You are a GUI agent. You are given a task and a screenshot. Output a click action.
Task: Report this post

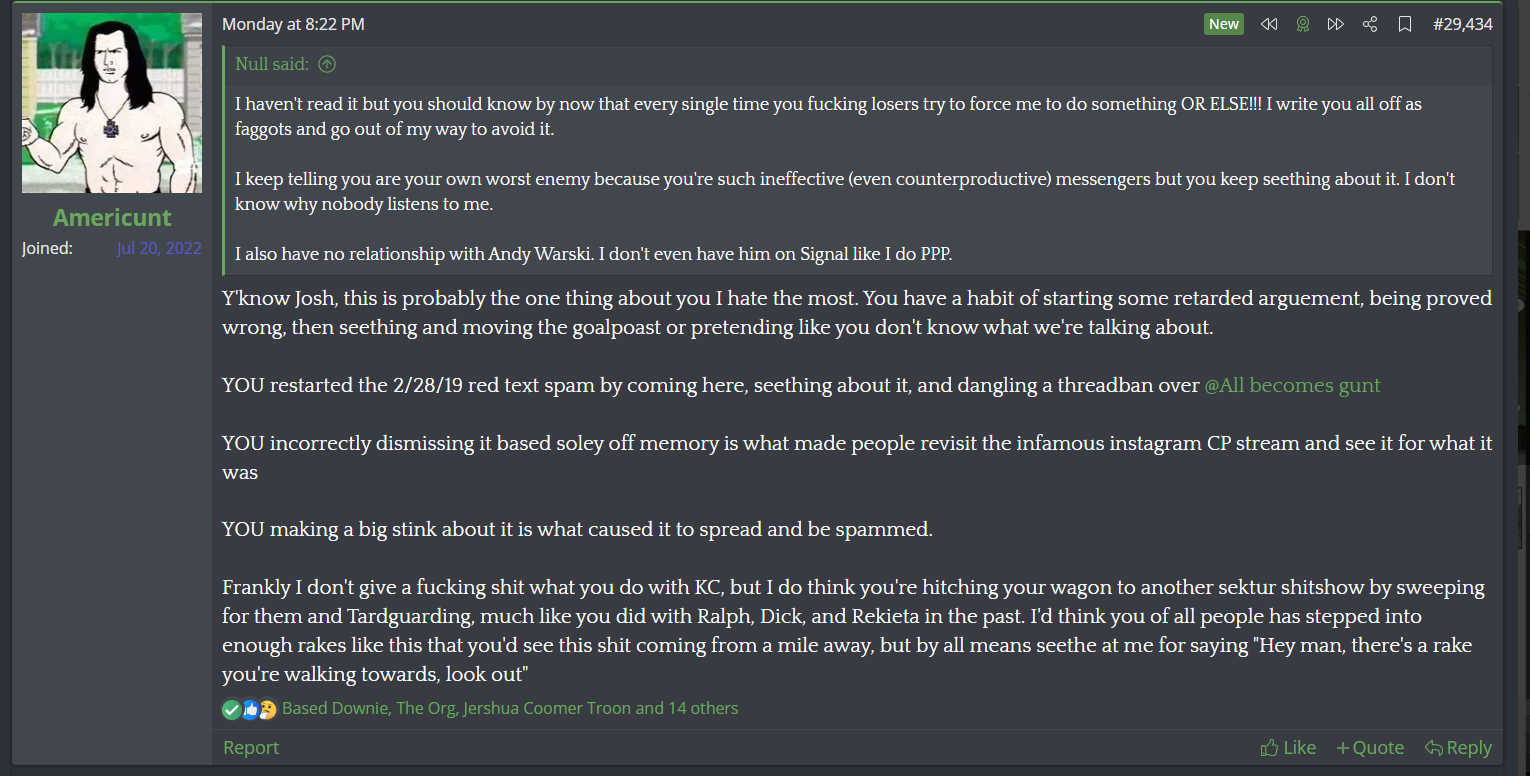[x=251, y=748]
